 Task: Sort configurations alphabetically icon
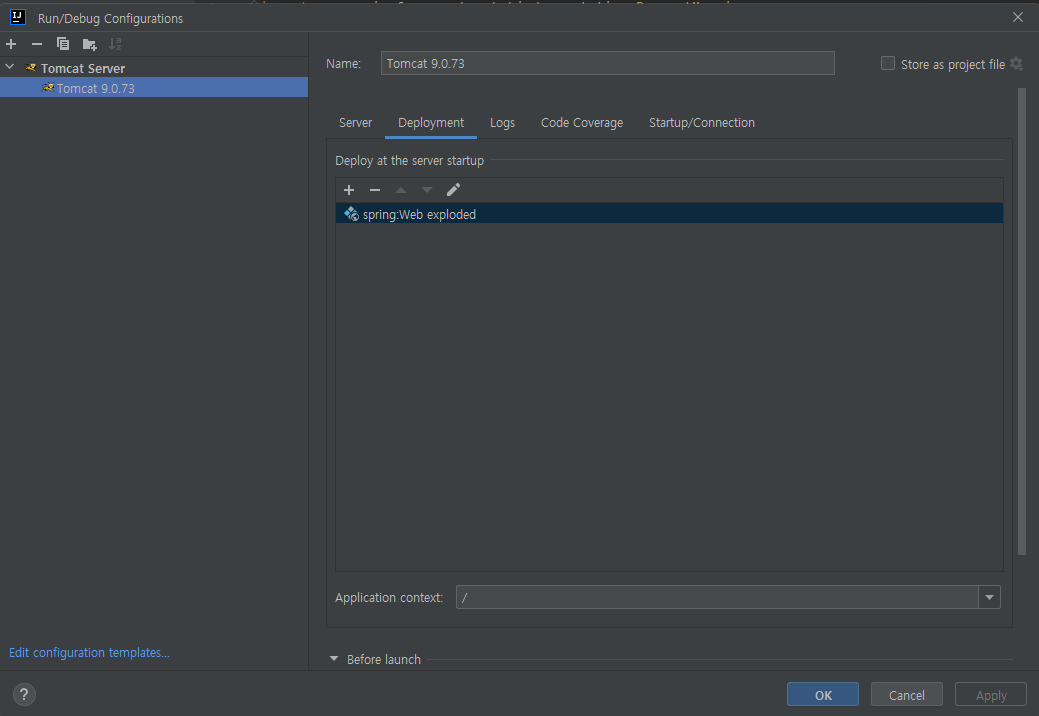[x=115, y=44]
